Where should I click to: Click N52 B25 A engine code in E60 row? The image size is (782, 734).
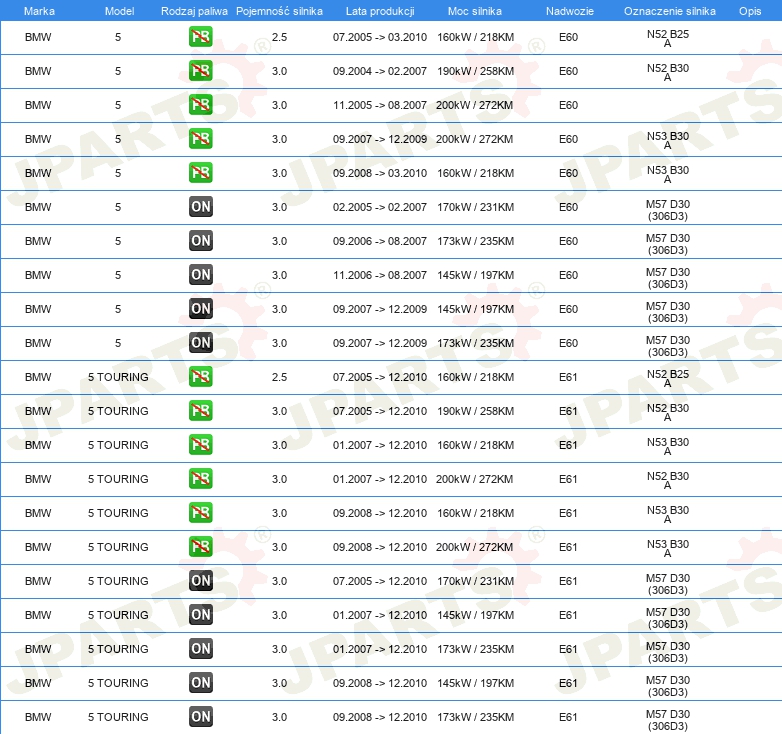pos(668,38)
